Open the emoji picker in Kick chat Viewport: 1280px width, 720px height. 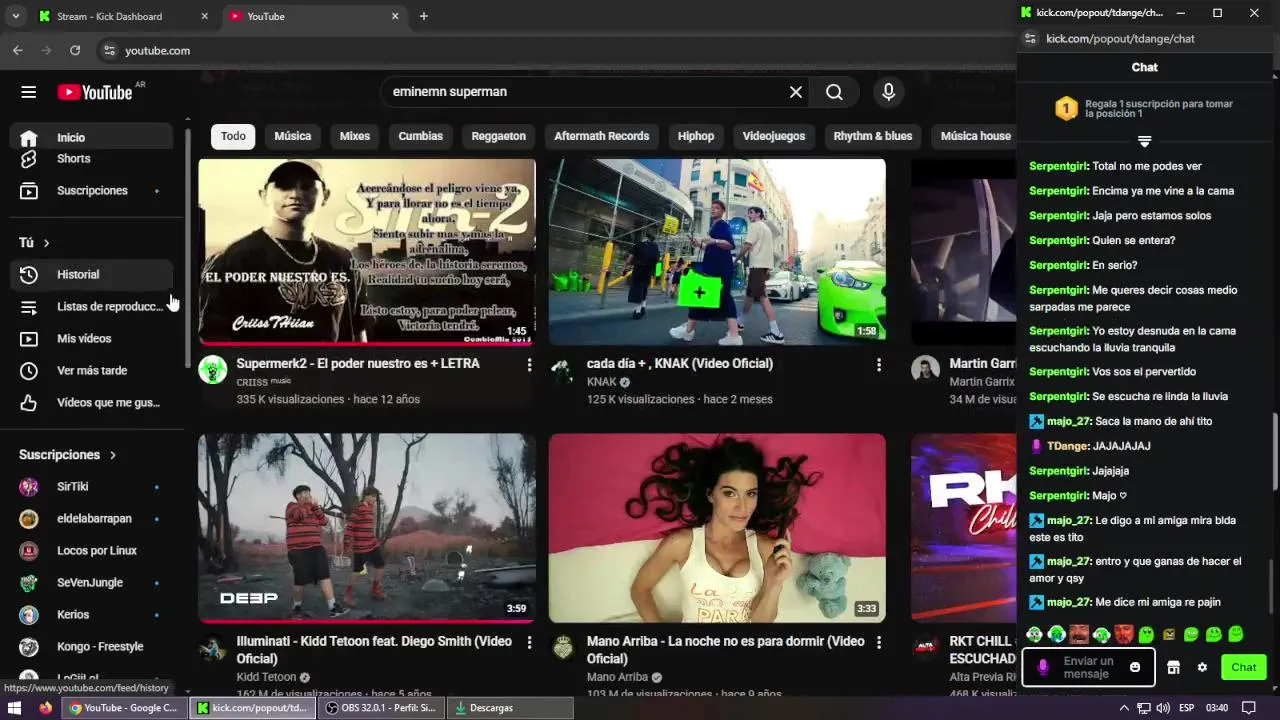1135,667
